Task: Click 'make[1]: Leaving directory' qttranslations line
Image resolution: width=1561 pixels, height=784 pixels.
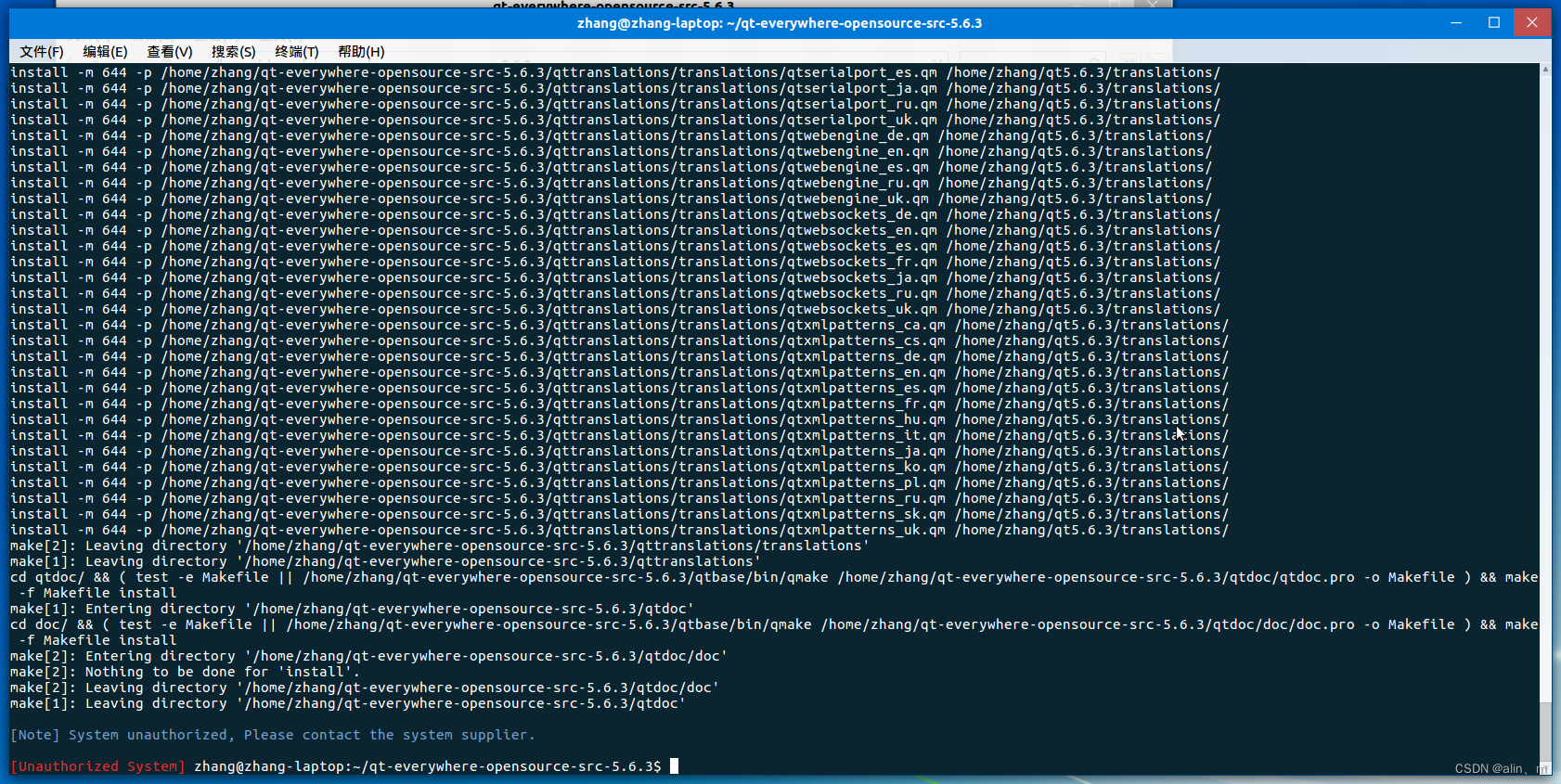Action: point(385,561)
